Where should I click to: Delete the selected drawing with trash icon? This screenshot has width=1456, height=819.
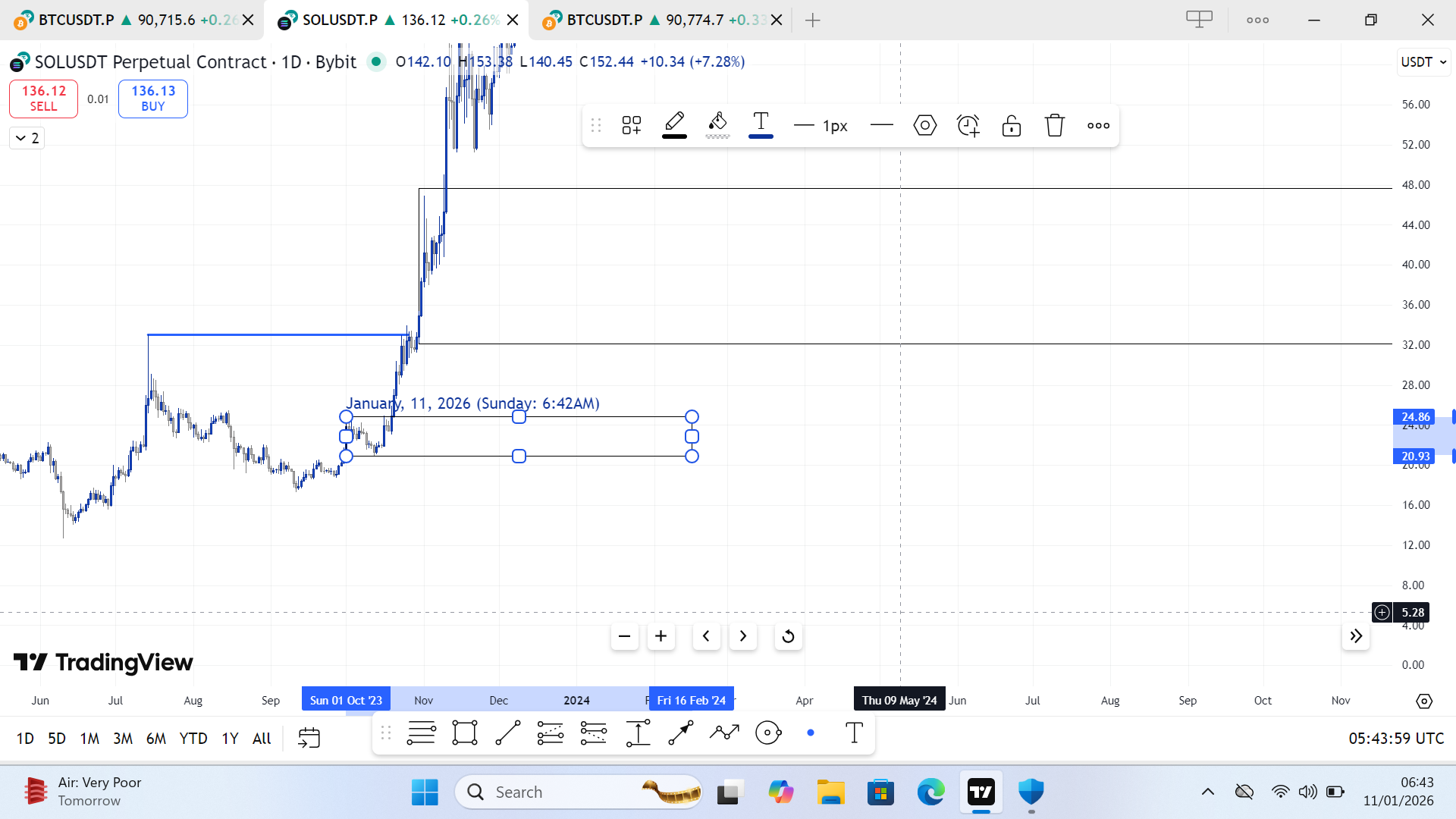[x=1054, y=126]
